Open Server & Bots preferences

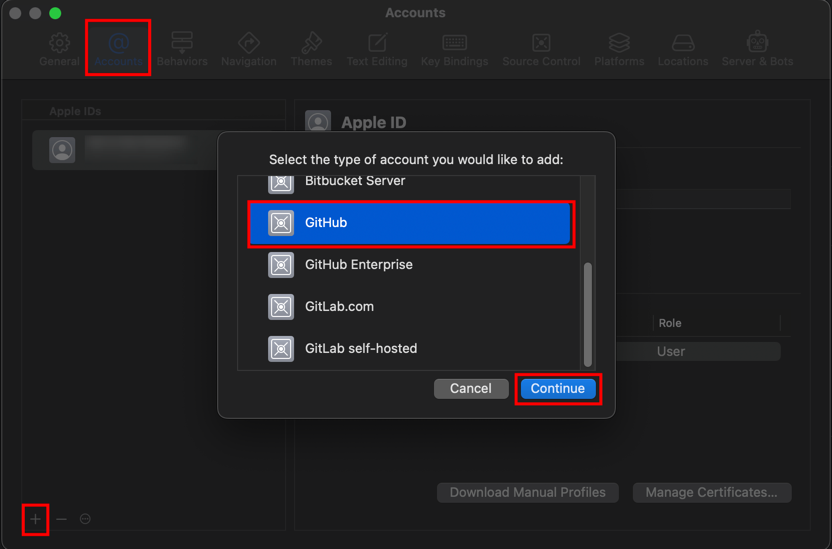click(x=757, y=48)
